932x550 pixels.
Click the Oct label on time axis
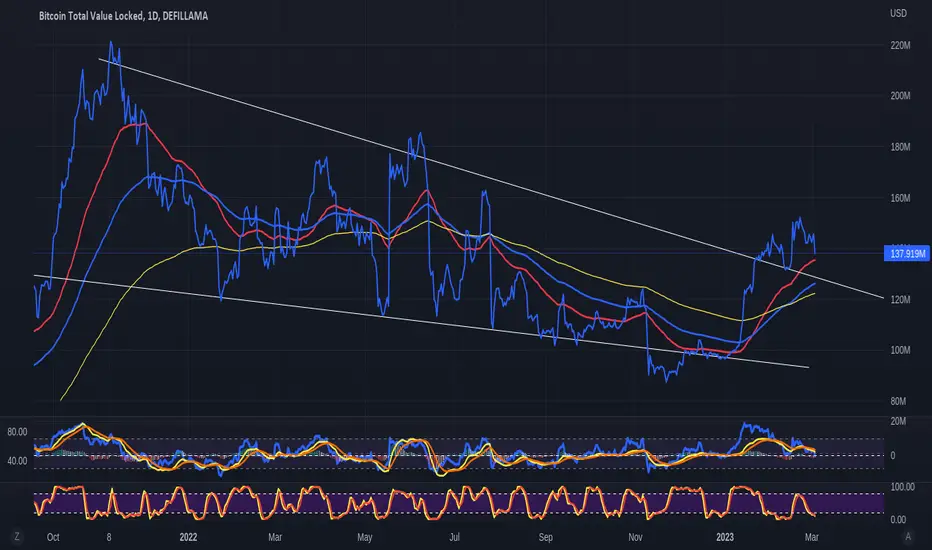53,537
